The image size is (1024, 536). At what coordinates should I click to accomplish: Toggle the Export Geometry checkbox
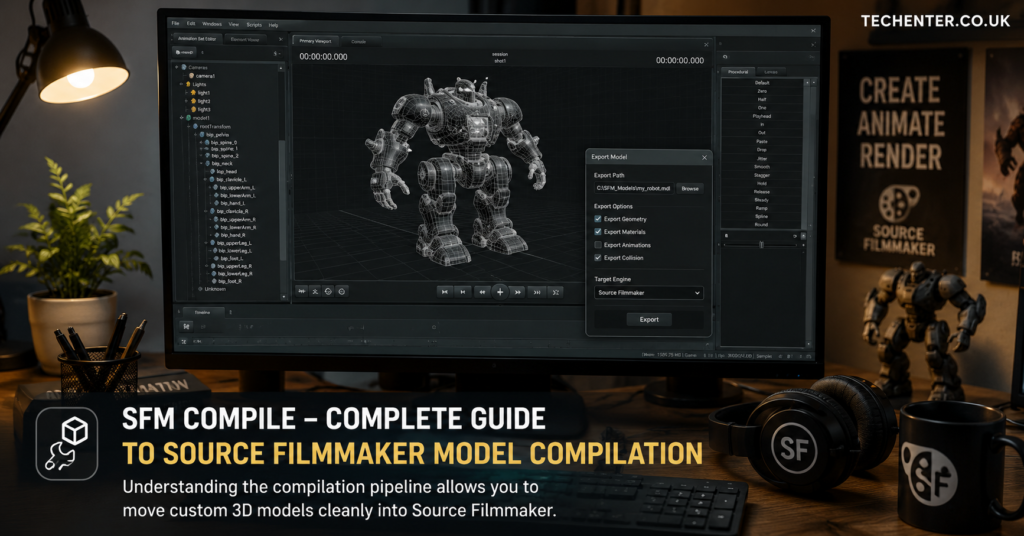pos(598,219)
